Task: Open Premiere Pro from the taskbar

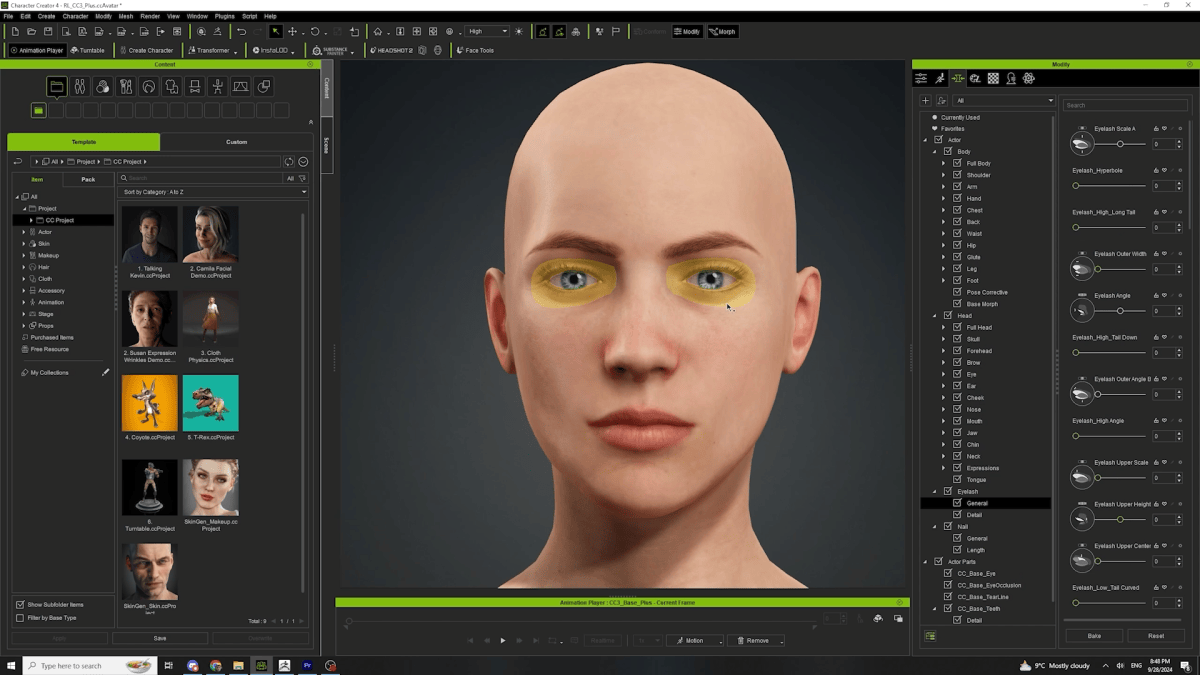Action: 307,665
